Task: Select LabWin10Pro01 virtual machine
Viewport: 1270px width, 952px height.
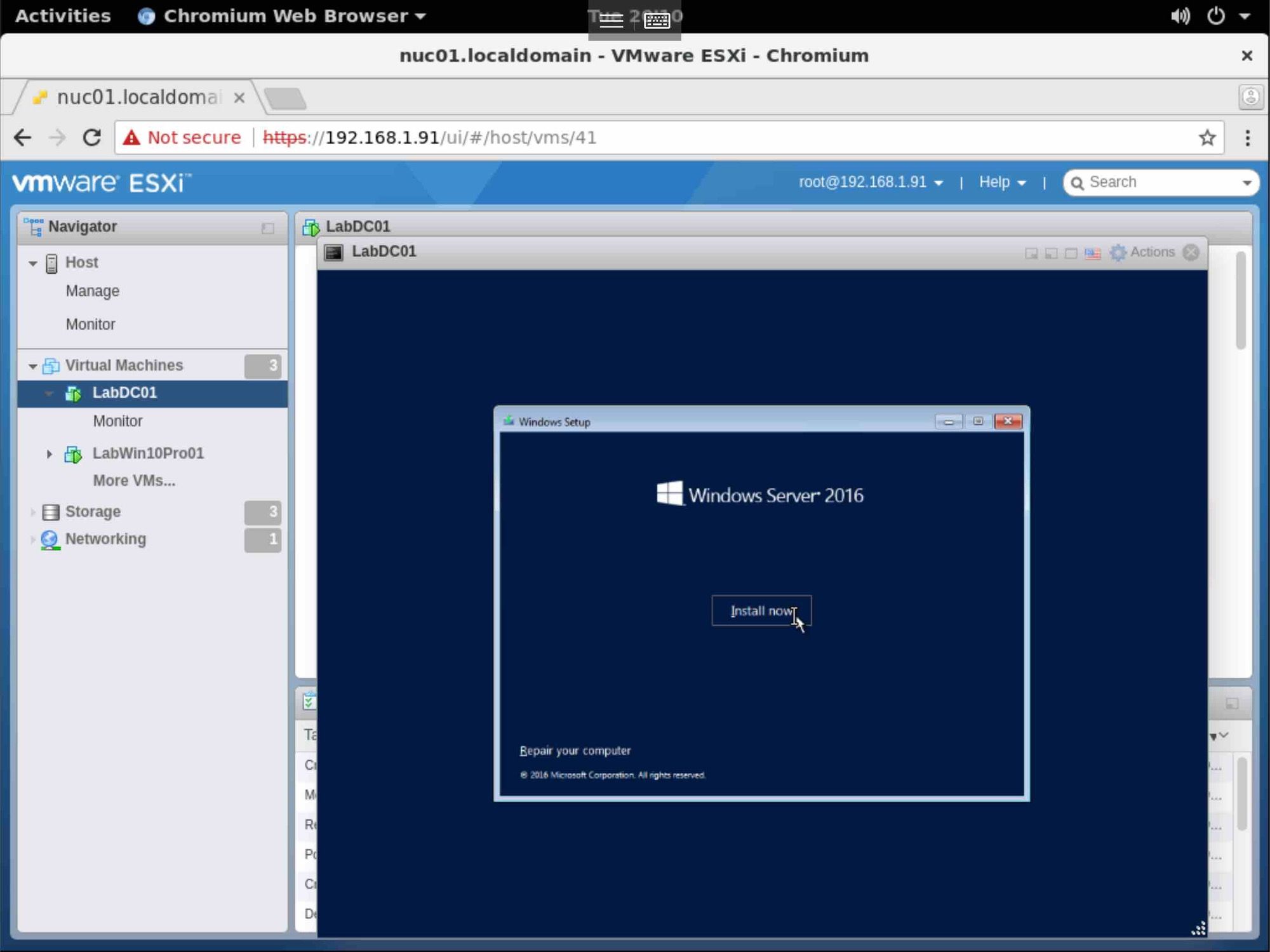Action: click(148, 453)
